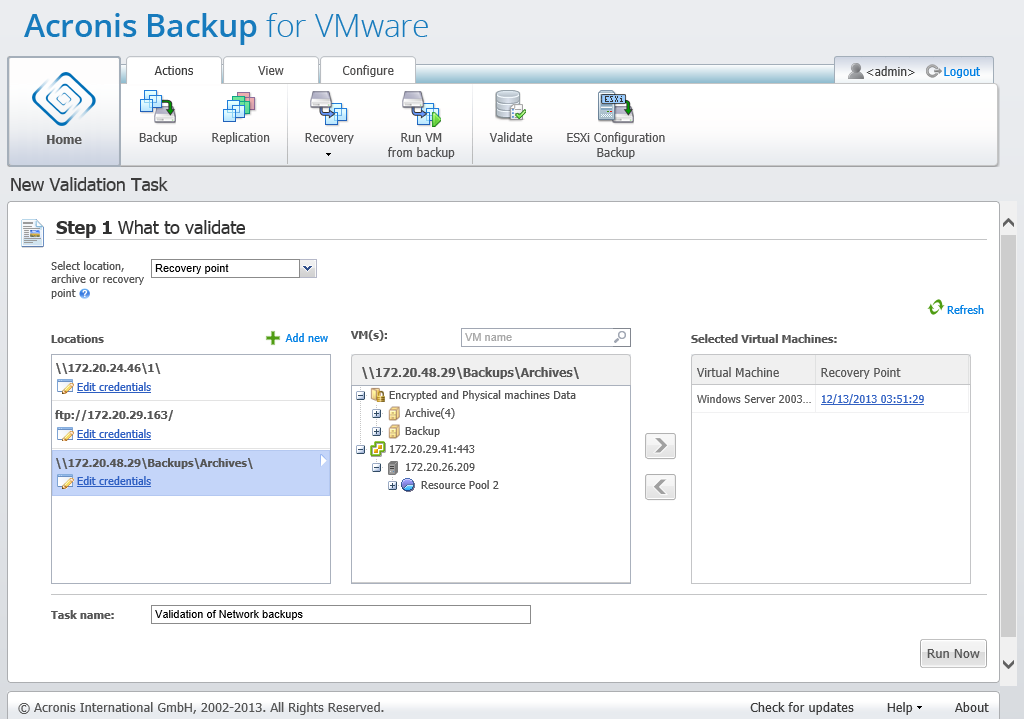Edit credentials for \\172.20.24.46\1\

(x=114, y=387)
